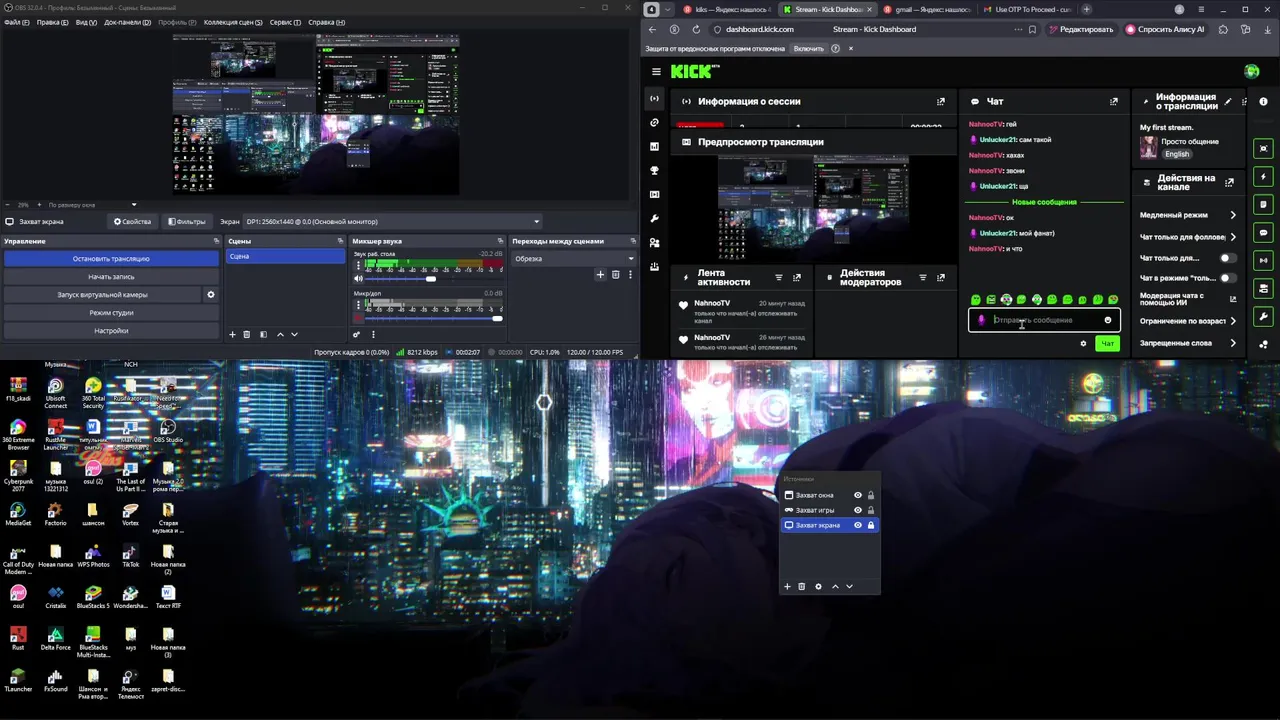Toggle visibility of Захват экрана source

tap(857, 525)
